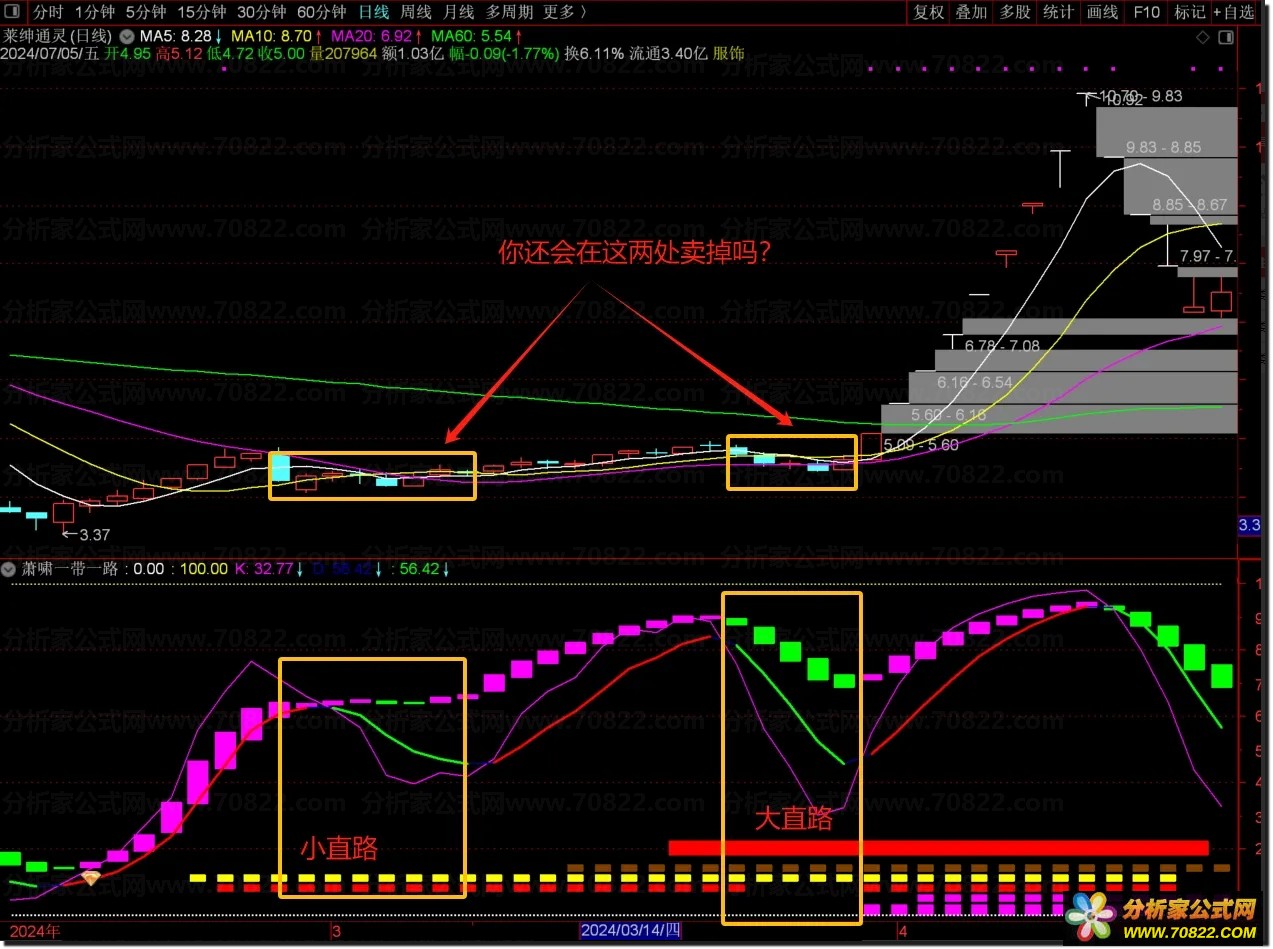Select the 1分钟 period tab
The height and width of the screenshot is (949, 1273).
click(95, 12)
